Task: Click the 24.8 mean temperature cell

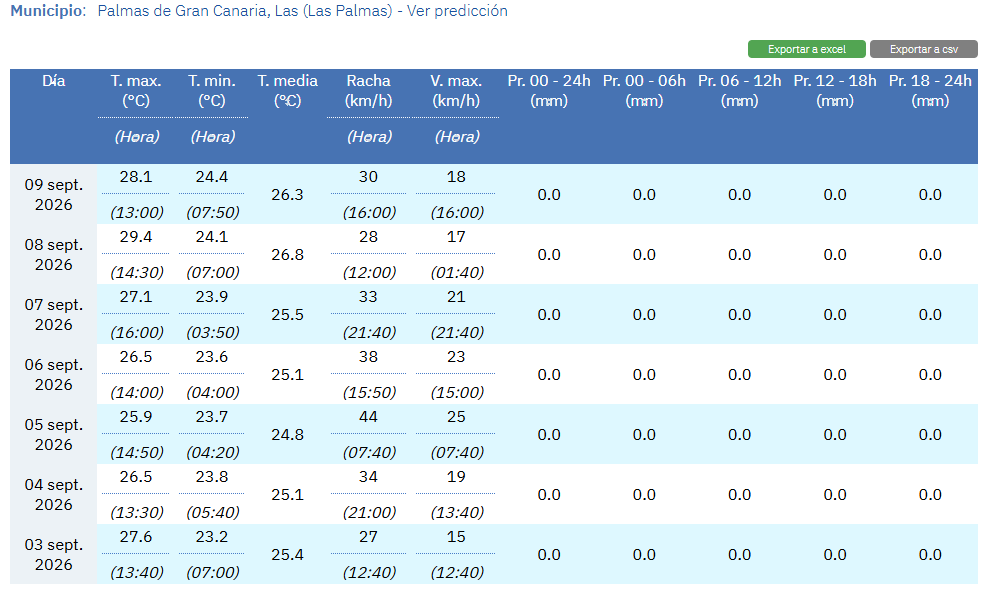Action: coord(288,435)
